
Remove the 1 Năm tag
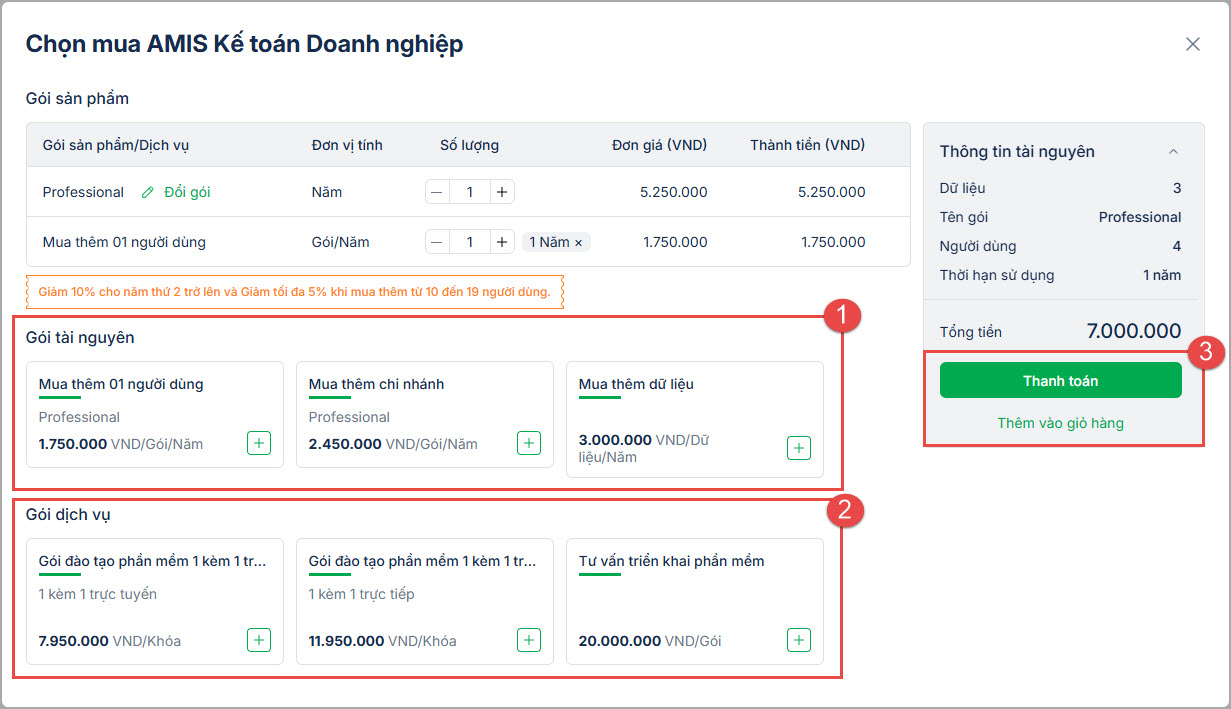point(578,243)
